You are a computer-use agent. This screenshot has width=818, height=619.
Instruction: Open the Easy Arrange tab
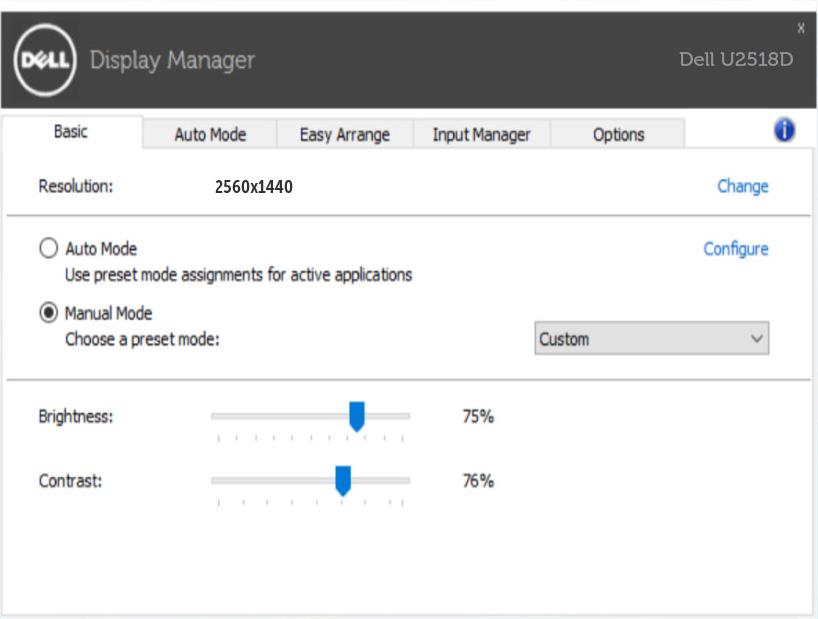[345, 135]
